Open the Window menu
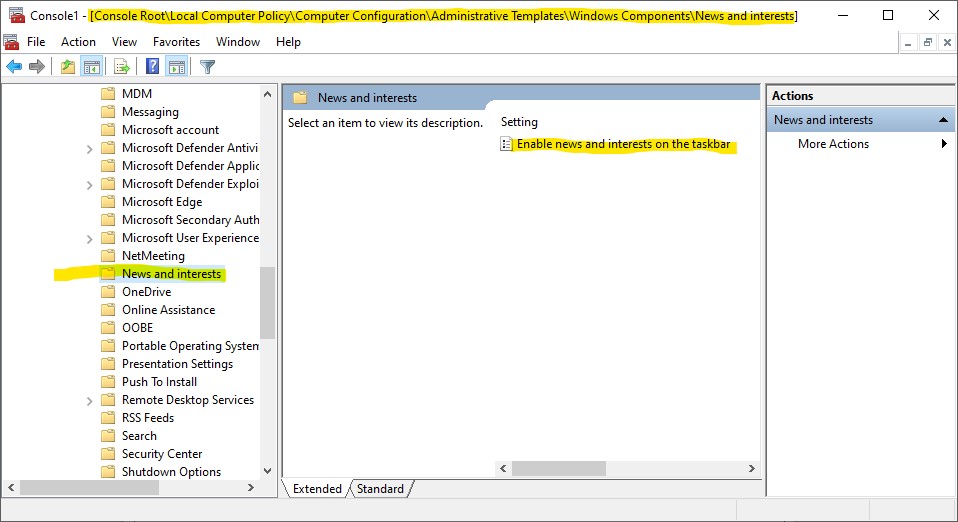 (238, 42)
